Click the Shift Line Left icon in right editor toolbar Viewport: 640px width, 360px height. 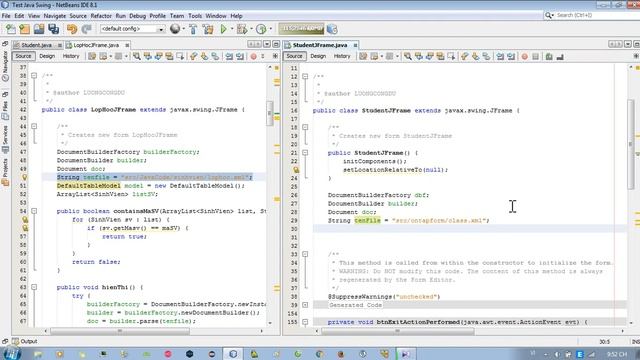(x=500, y=56)
